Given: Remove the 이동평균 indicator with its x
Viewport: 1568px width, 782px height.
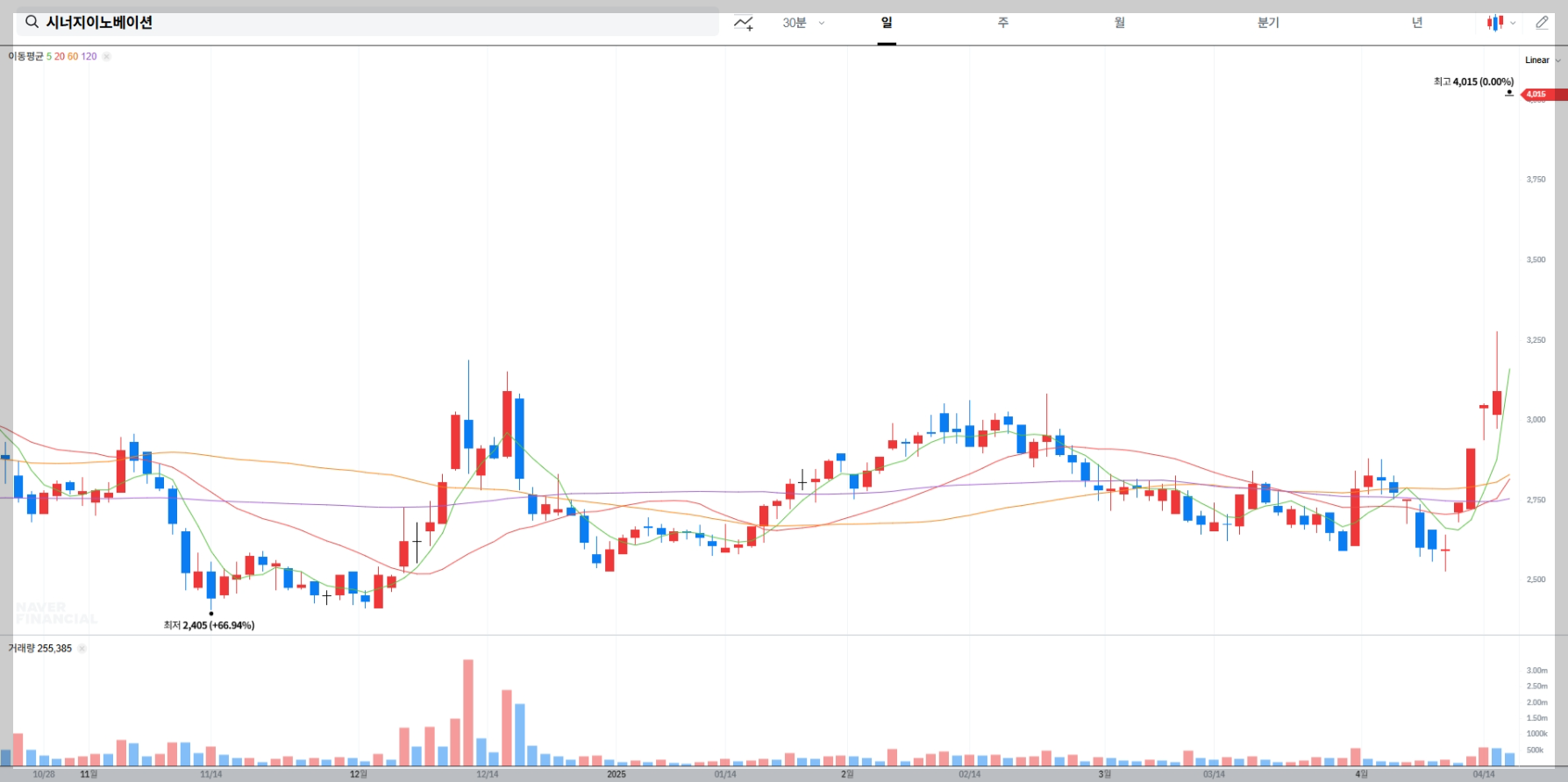Looking at the screenshot, I should tap(106, 56).
